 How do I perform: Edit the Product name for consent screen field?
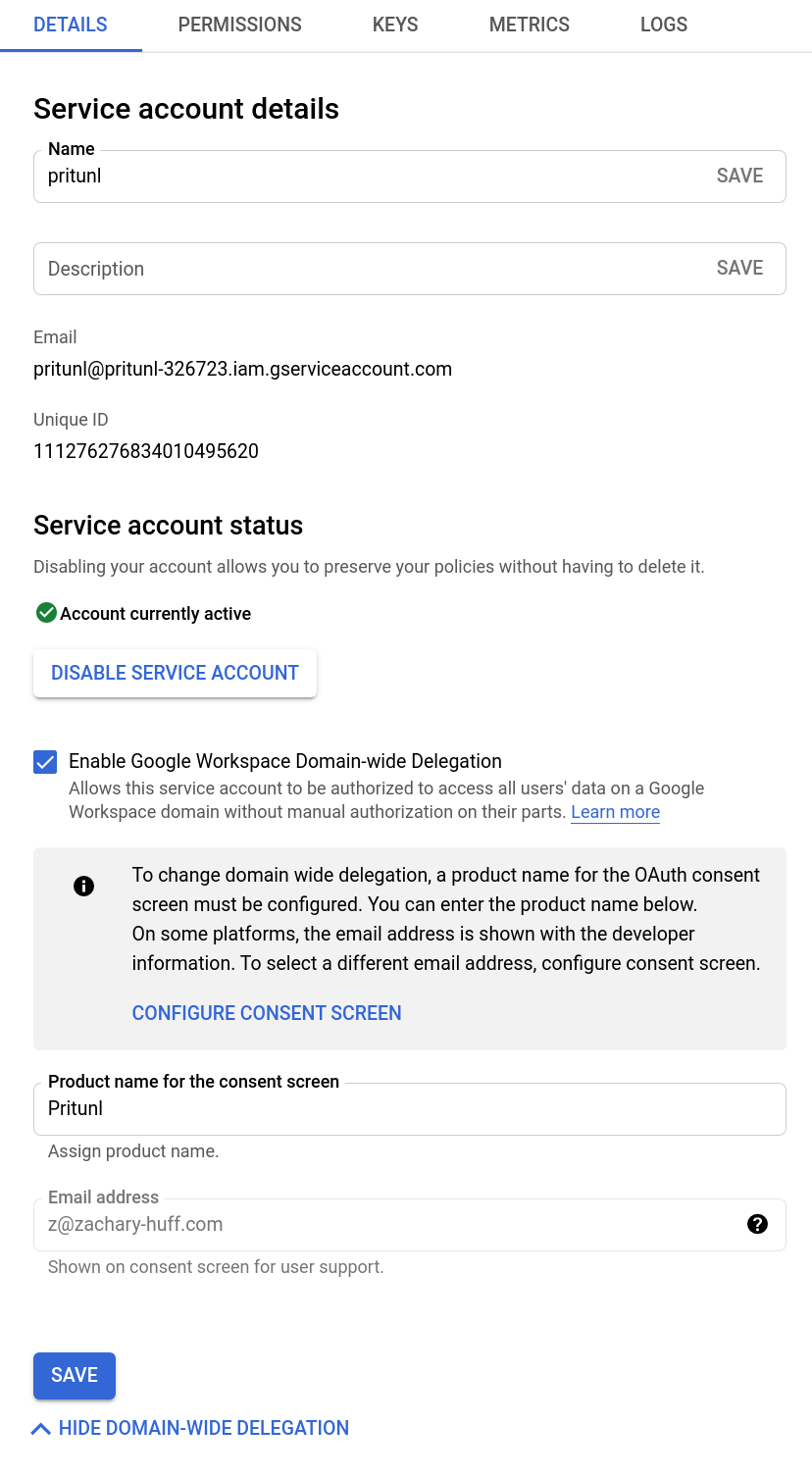(x=410, y=1109)
